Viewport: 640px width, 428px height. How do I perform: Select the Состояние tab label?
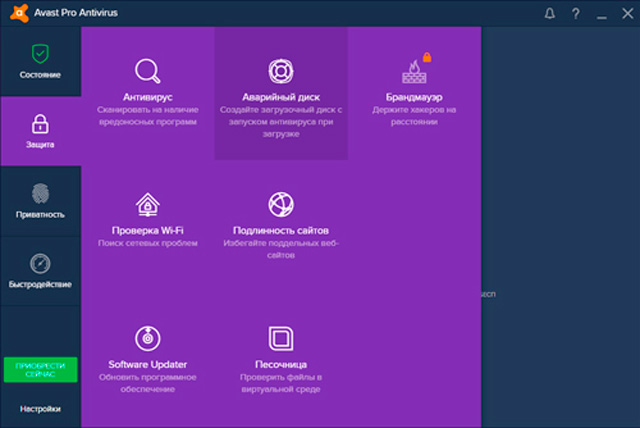pos(40,75)
